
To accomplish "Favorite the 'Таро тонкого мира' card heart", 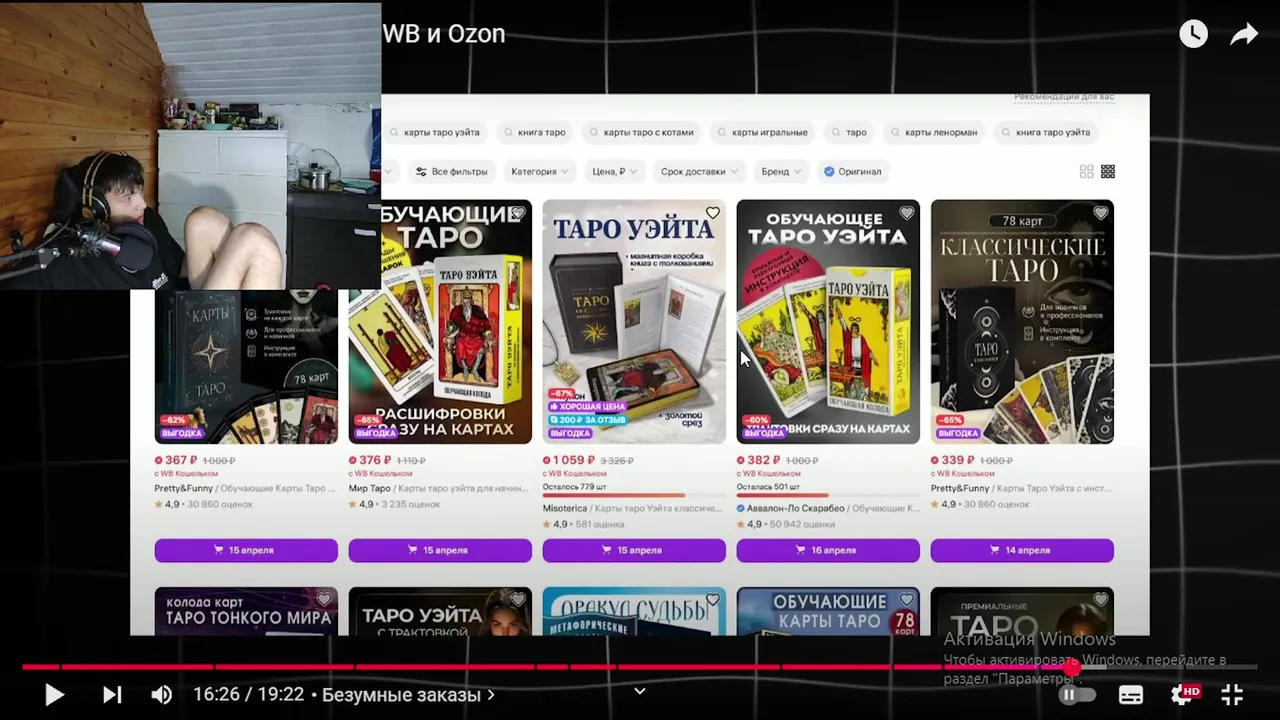I will [x=324, y=600].
